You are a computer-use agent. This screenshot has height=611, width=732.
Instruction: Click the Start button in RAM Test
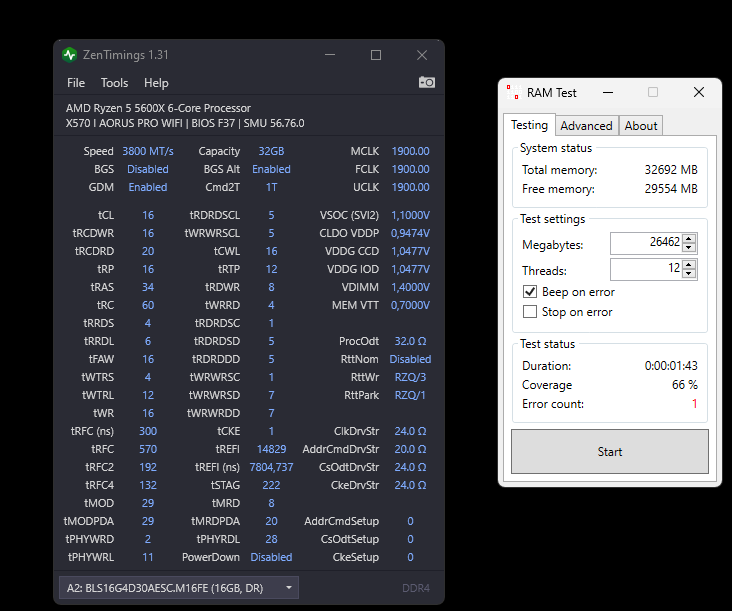[610, 452]
